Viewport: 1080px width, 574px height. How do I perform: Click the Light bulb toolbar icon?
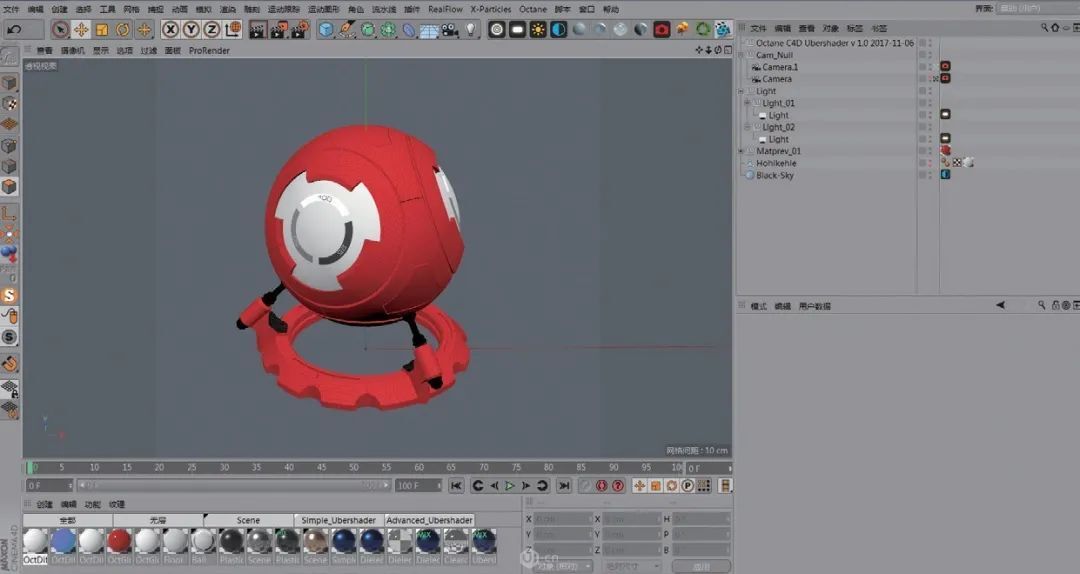pos(471,30)
